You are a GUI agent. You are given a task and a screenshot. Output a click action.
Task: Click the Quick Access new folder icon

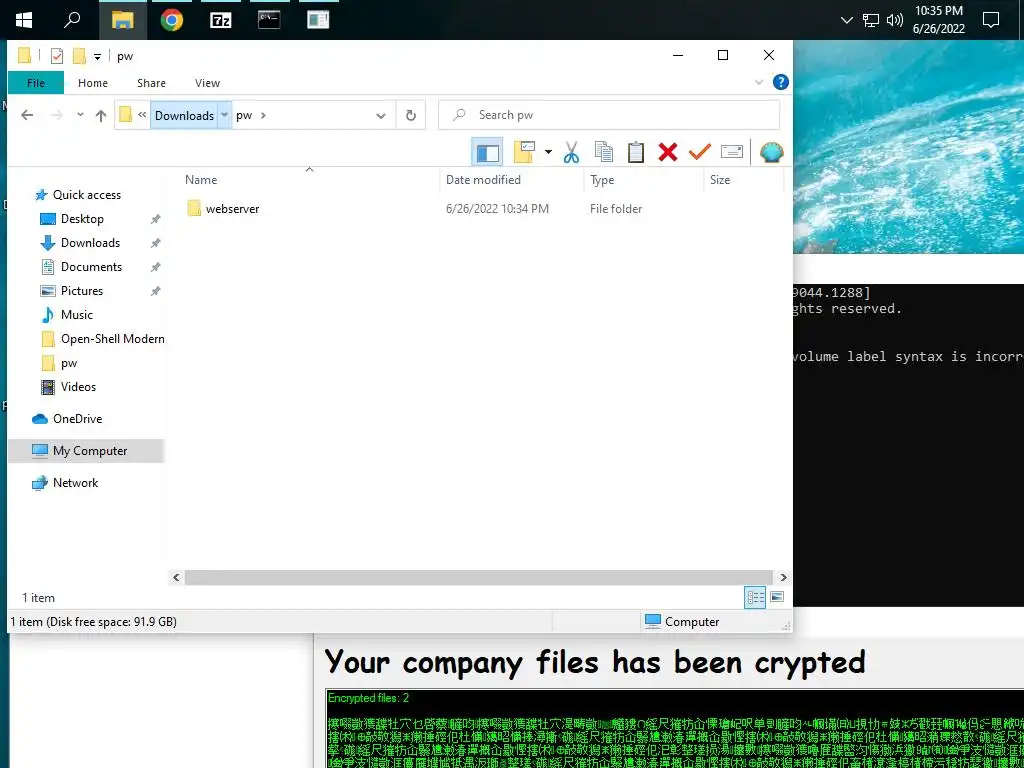coord(79,56)
